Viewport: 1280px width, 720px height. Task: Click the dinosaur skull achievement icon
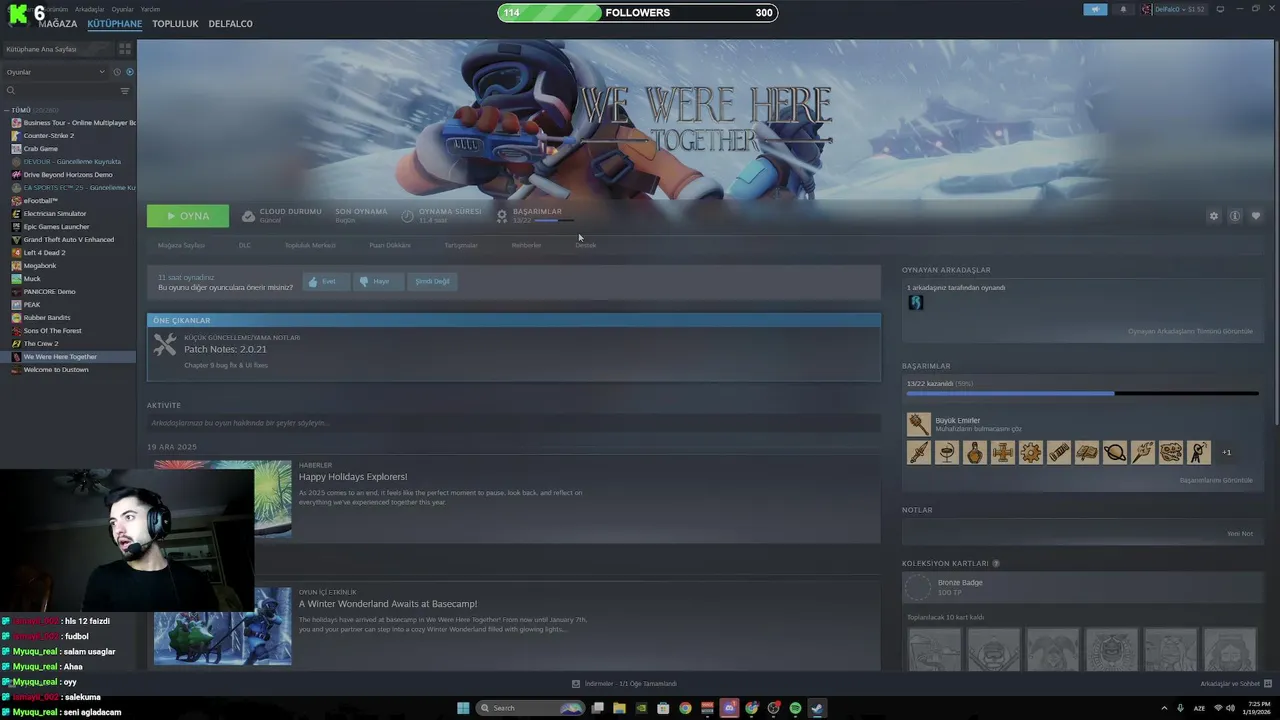pos(1171,453)
